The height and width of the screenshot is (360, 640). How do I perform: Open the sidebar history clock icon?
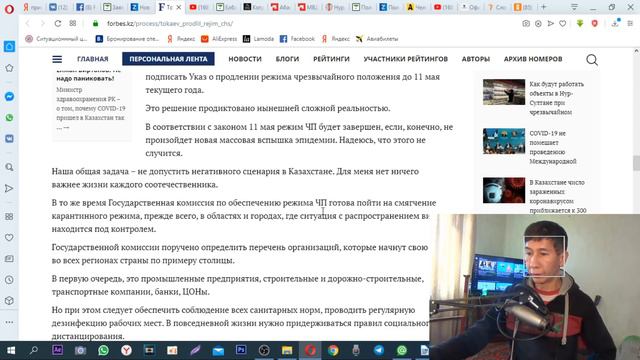pyautogui.click(x=9, y=280)
